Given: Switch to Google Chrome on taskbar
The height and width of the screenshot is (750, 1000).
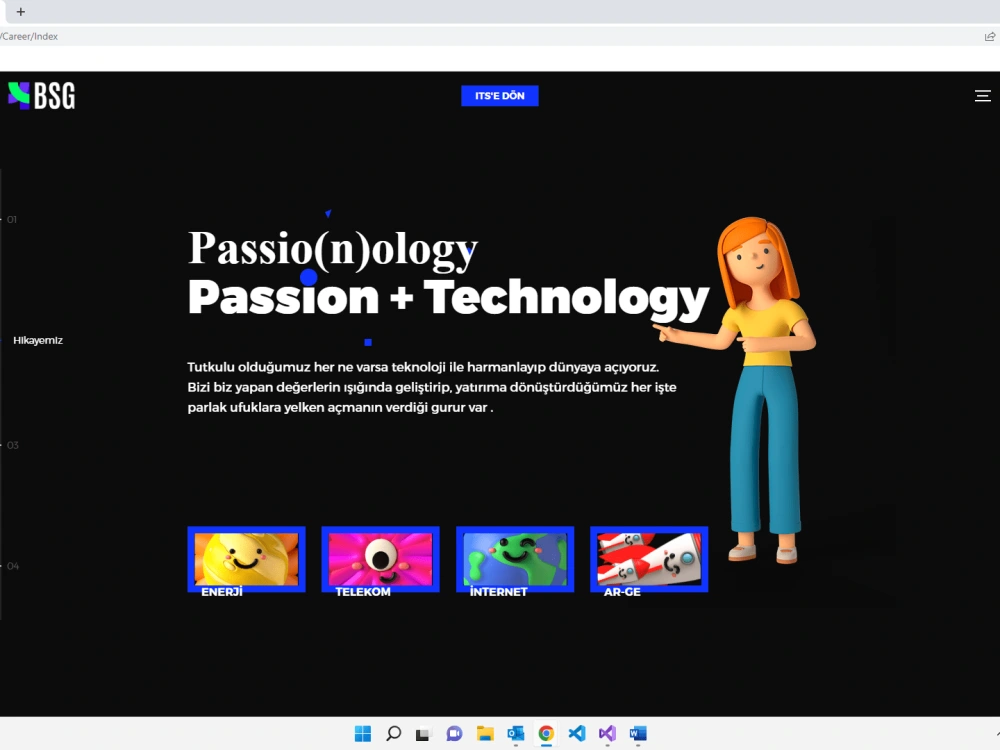Looking at the screenshot, I should 546,733.
